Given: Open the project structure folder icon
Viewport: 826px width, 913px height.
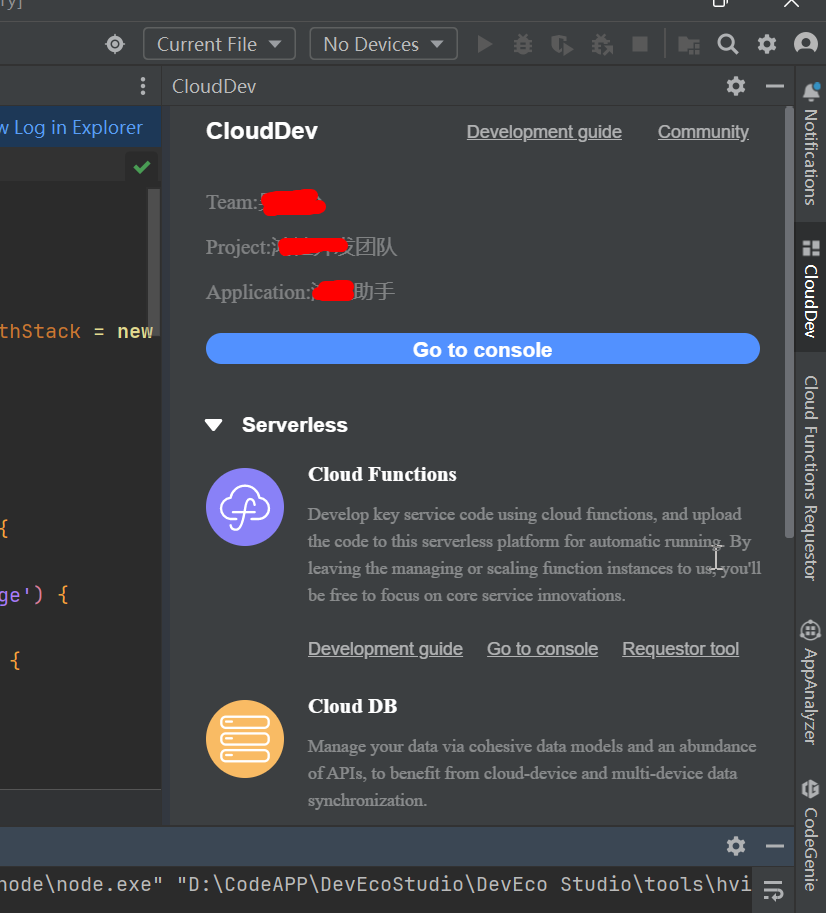Looking at the screenshot, I should click(x=689, y=44).
